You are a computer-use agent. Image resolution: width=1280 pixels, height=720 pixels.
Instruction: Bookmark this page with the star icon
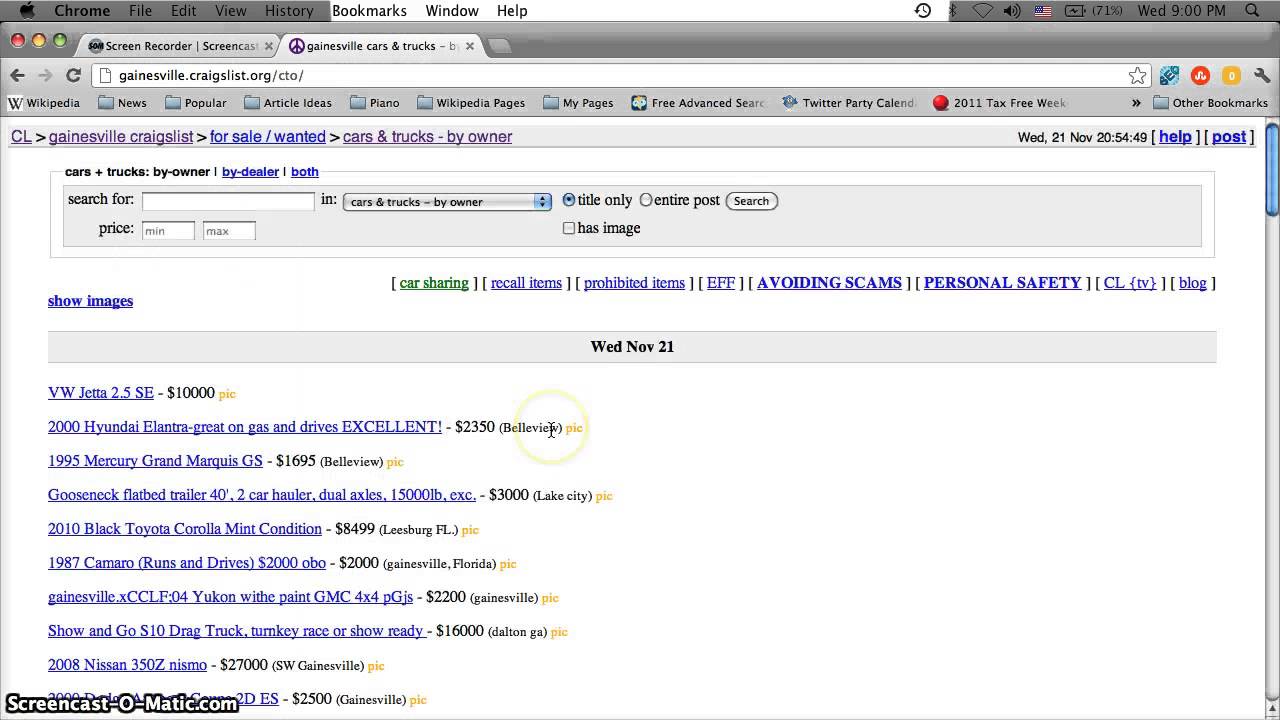tap(1137, 75)
